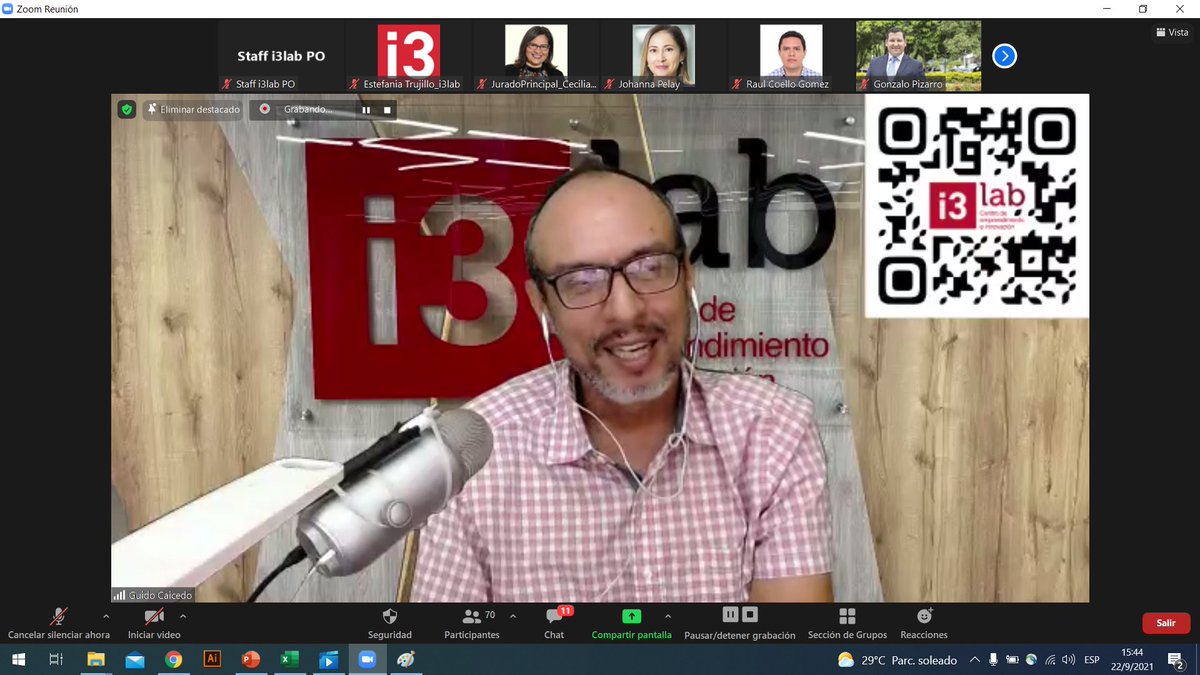Open PowerPoint from taskbar
This screenshot has height=675, width=1200.
coord(250,660)
